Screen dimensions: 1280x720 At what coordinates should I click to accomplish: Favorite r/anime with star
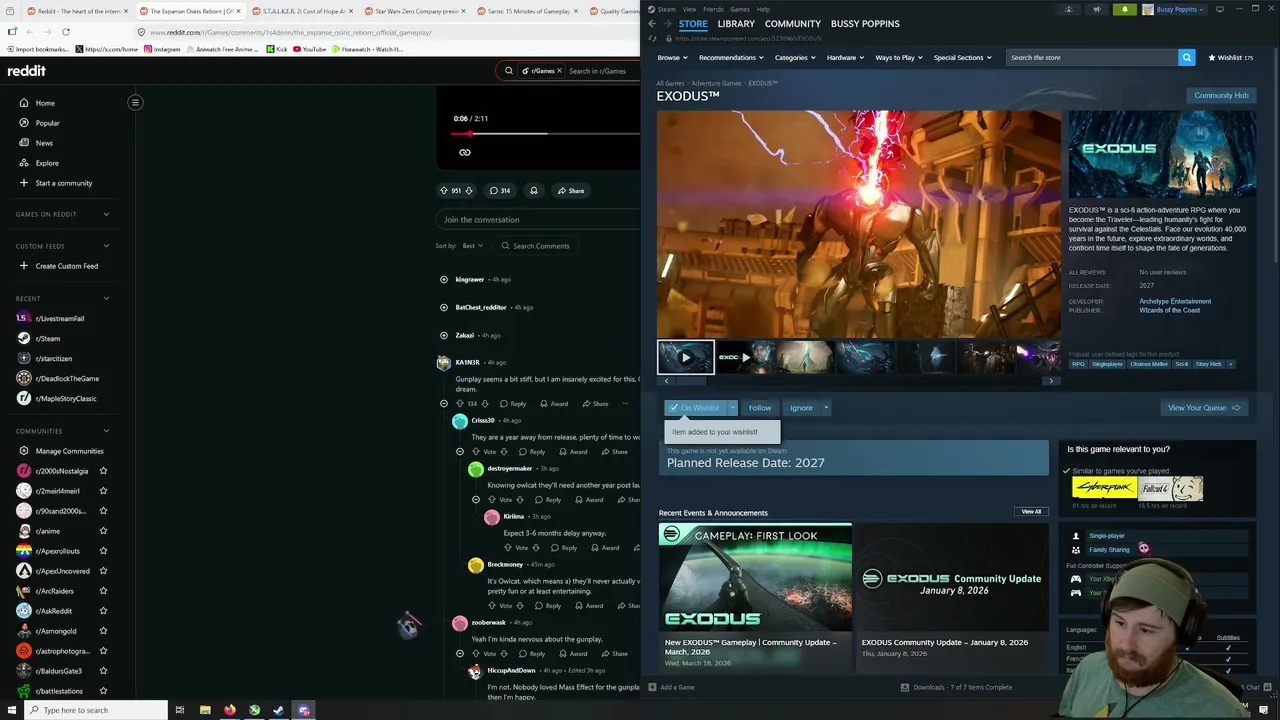103,531
